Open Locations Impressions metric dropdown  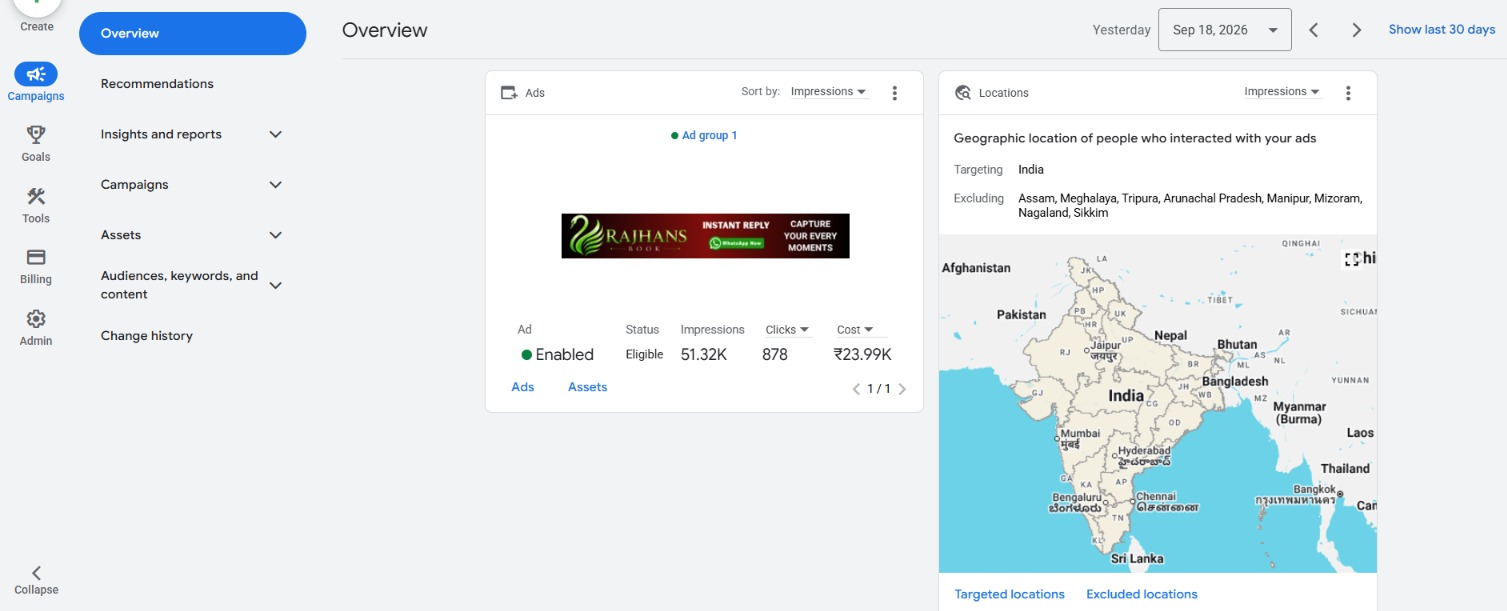point(1282,91)
